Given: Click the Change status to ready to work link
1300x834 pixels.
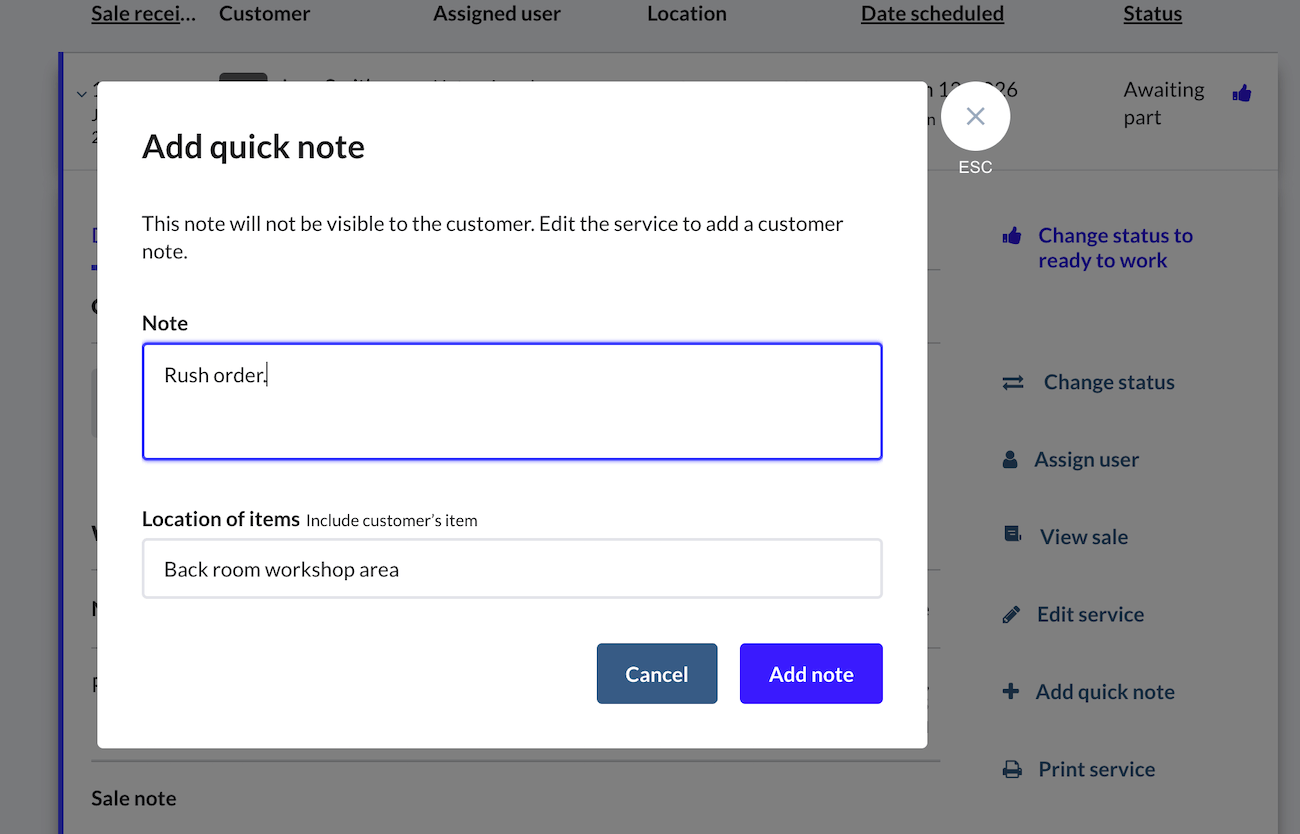Looking at the screenshot, I should [1114, 248].
